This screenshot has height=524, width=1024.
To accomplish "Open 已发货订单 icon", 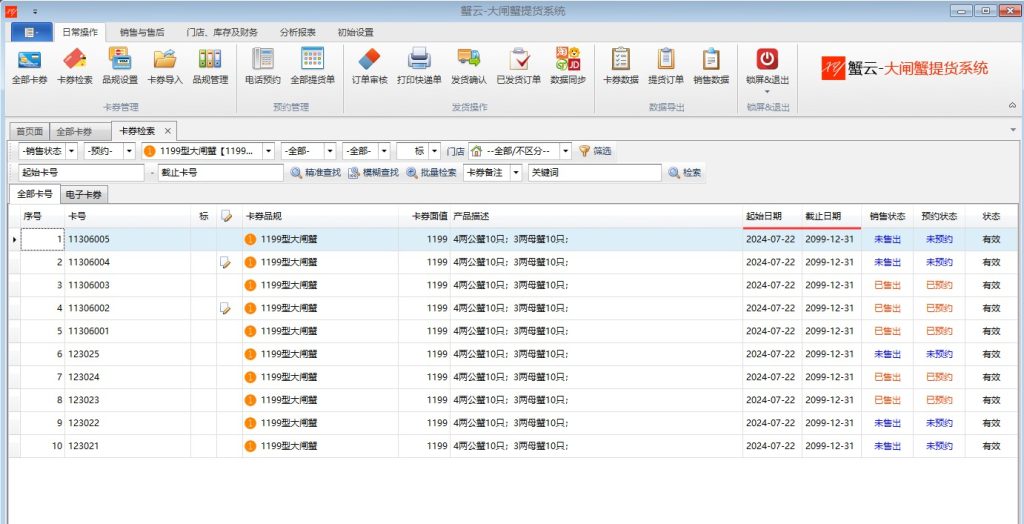I will [x=519, y=66].
